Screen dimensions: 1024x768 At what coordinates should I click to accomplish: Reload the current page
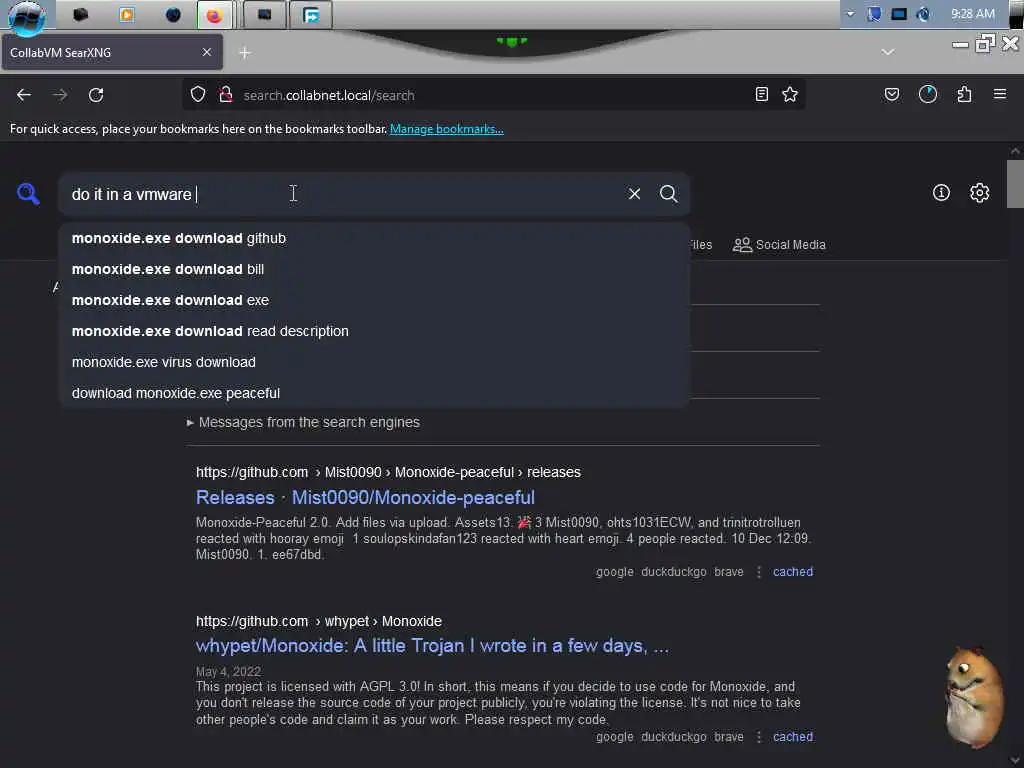tap(96, 95)
